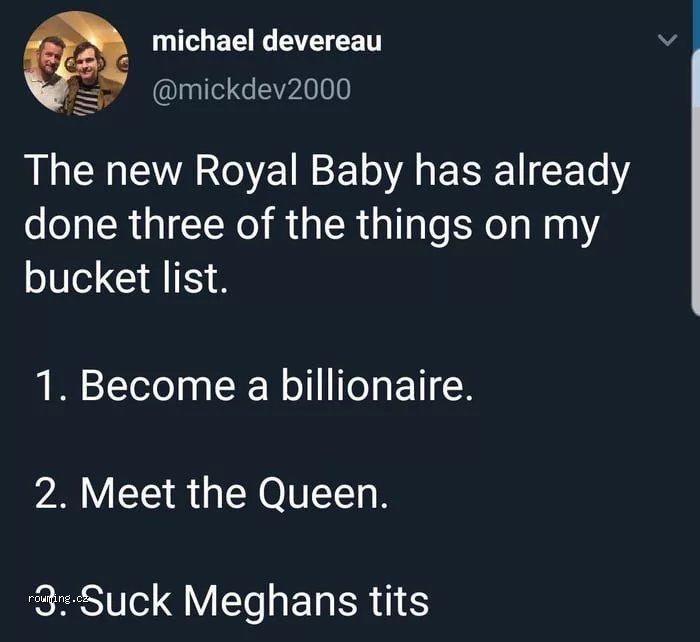The height and width of the screenshot is (642, 700).
Task: Open the michael devereau display name
Action: pos(266,42)
